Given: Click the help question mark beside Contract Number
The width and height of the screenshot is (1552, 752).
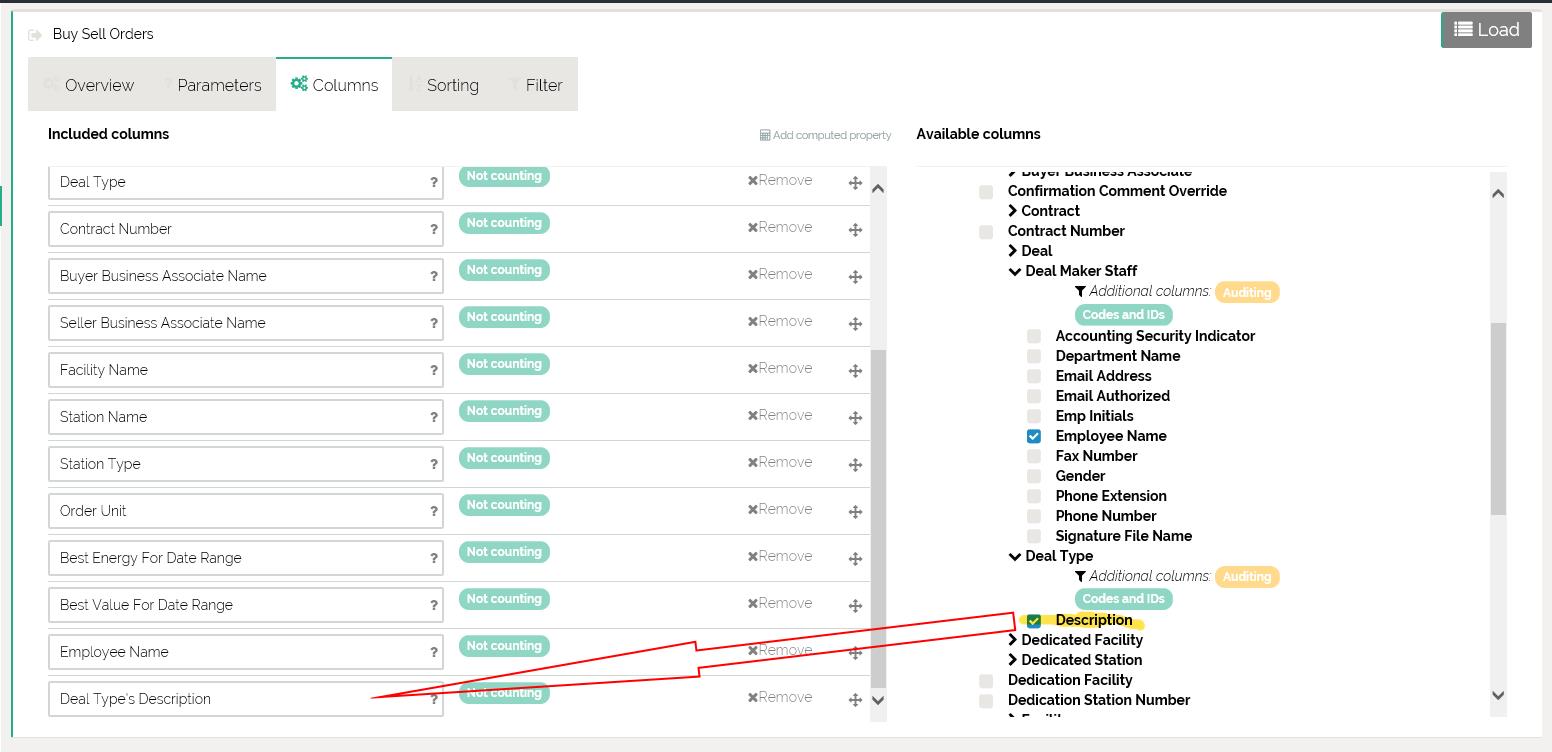Looking at the screenshot, I should [434, 229].
